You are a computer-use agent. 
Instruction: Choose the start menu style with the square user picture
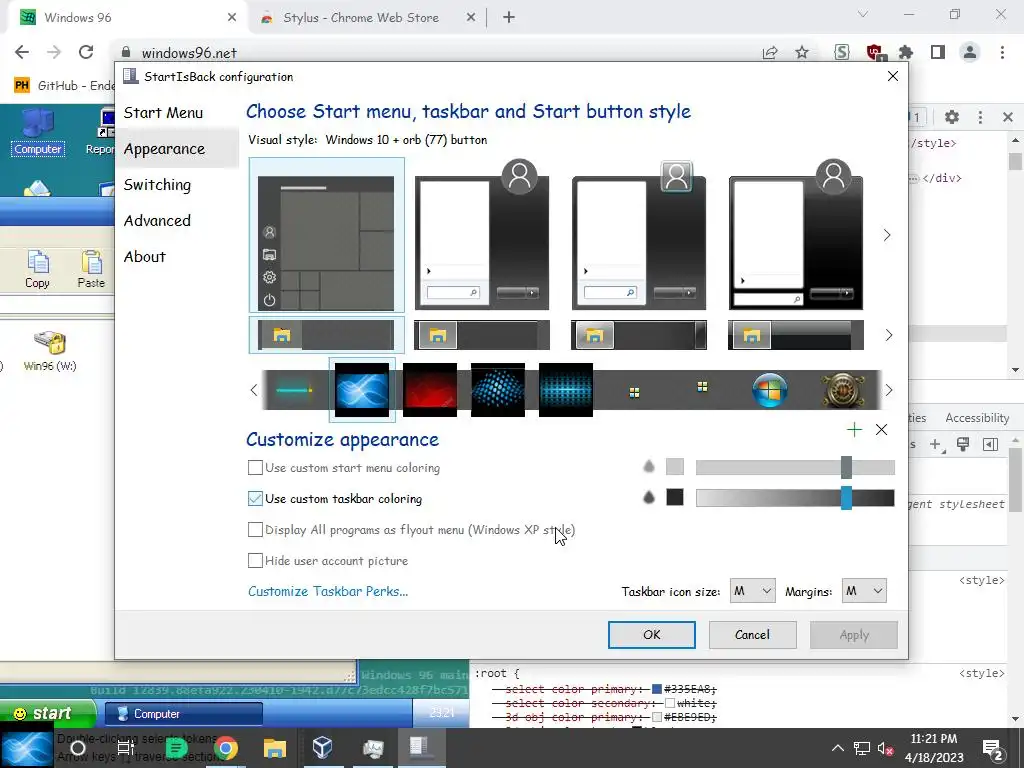[638, 236]
